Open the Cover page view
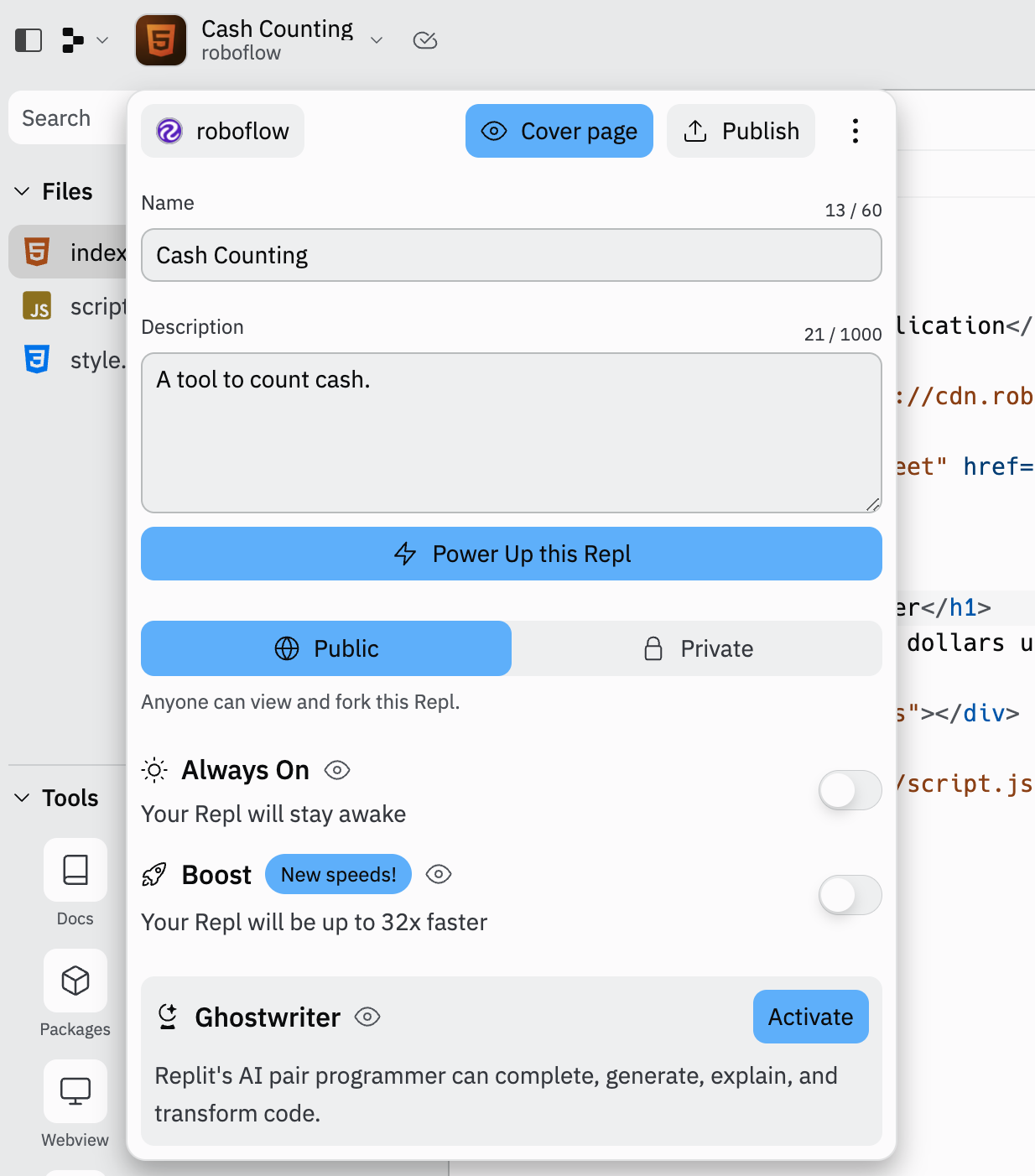This screenshot has height=1176, width=1035. click(559, 131)
